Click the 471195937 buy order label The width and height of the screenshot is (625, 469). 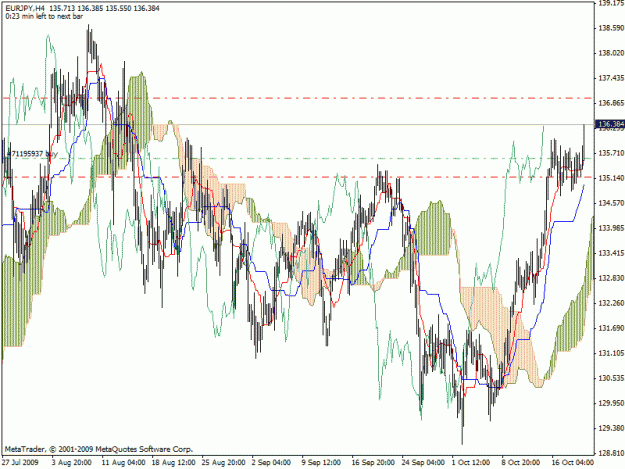tap(33, 153)
